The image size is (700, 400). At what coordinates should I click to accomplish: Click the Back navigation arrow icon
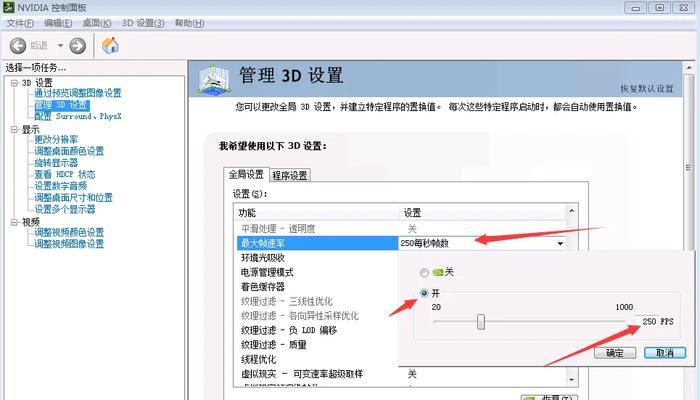(18, 46)
